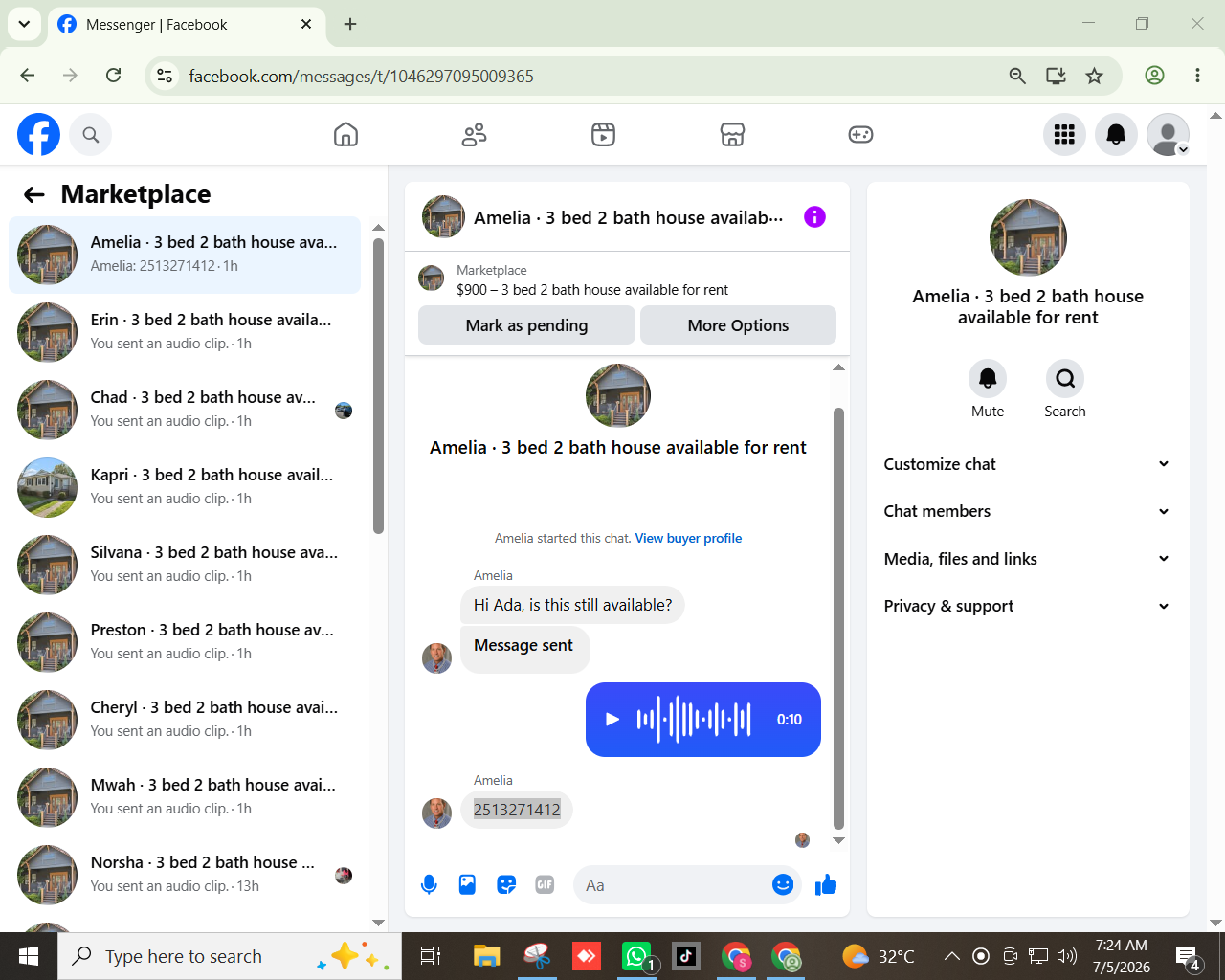
Task: Attach a photo with the image icon
Action: pyautogui.click(x=467, y=885)
